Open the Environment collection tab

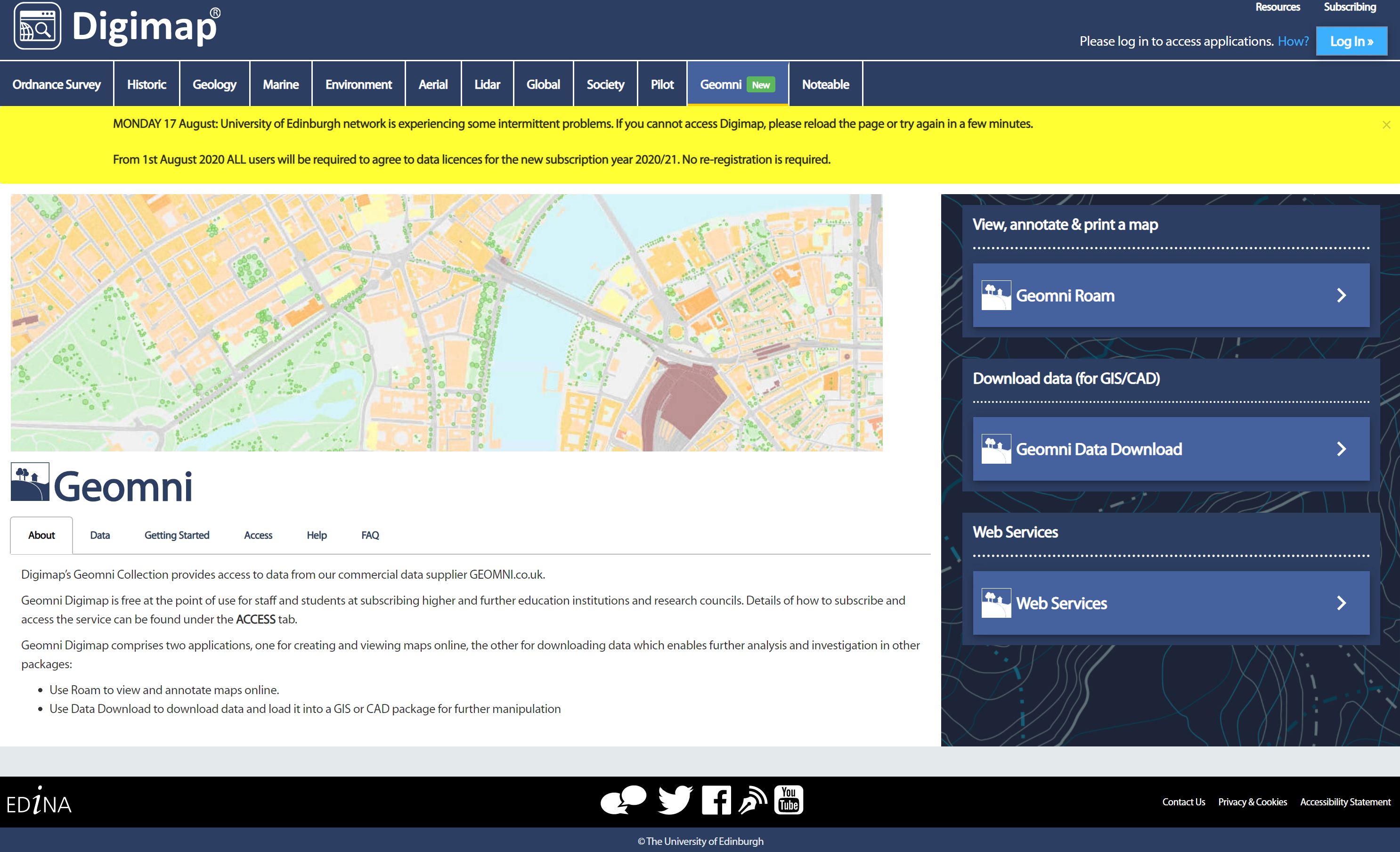point(358,84)
